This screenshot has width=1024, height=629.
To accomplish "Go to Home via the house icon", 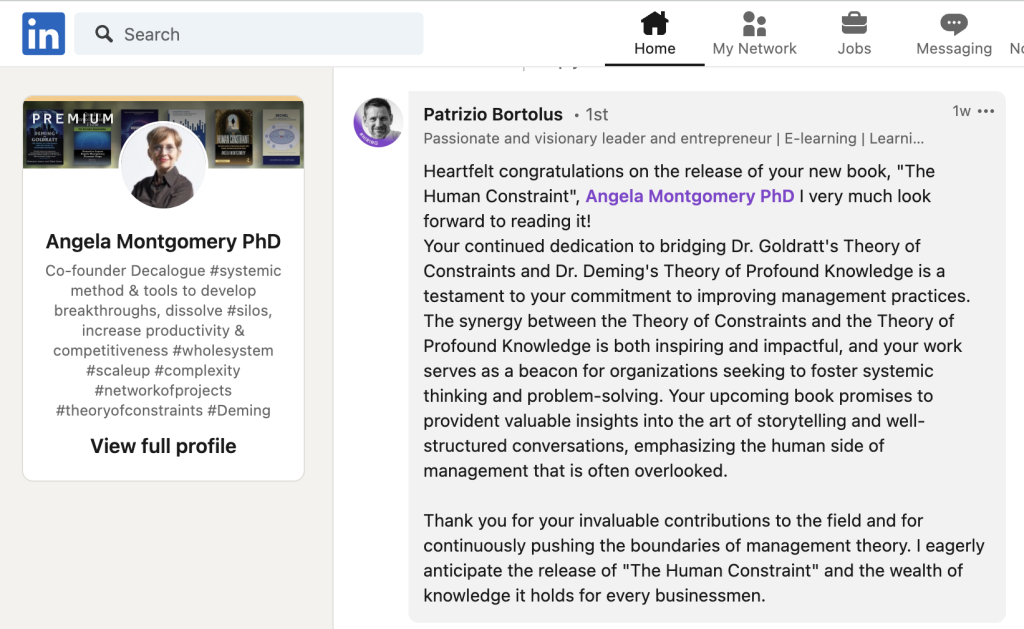I will pos(654,24).
